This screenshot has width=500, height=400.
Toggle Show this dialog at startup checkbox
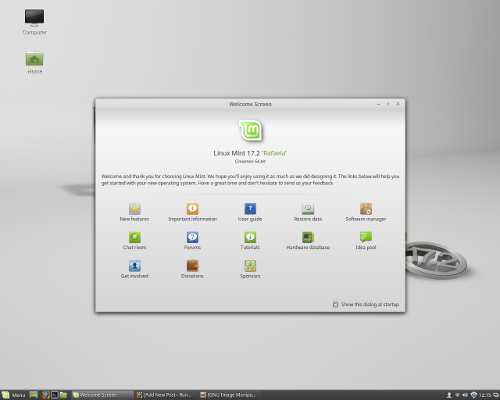335,304
